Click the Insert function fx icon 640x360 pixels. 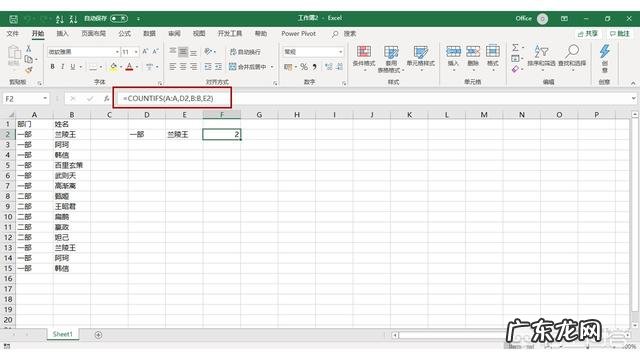[106, 98]
